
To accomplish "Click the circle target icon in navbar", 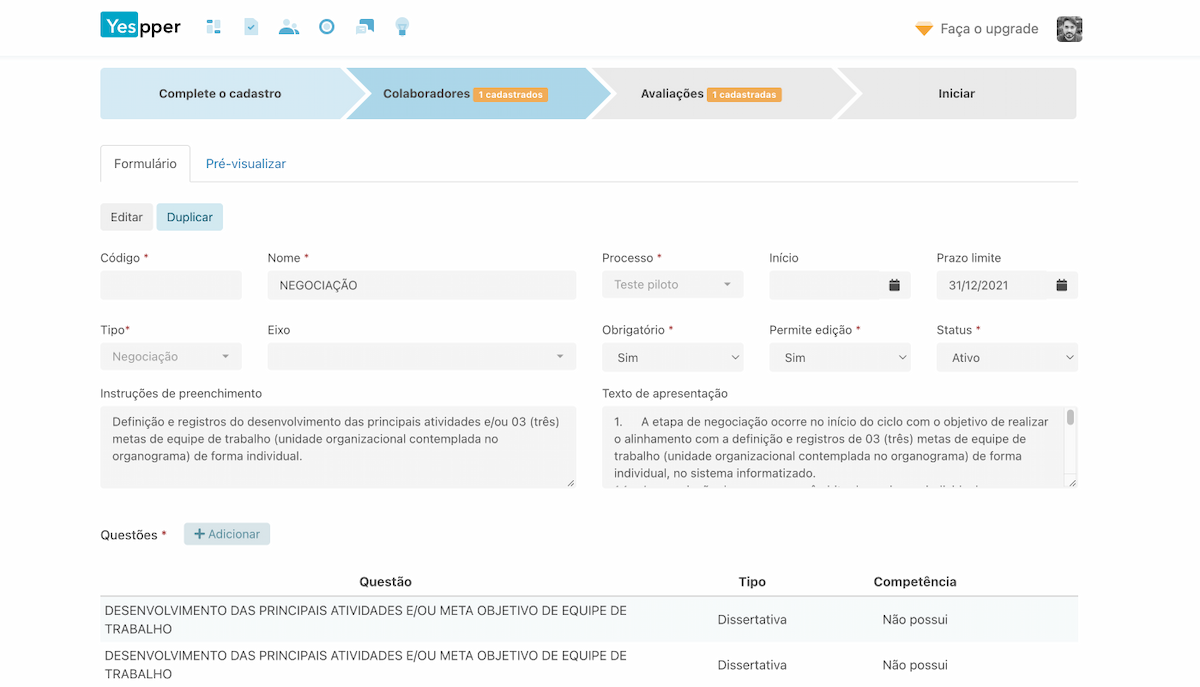I will [327, 27].
